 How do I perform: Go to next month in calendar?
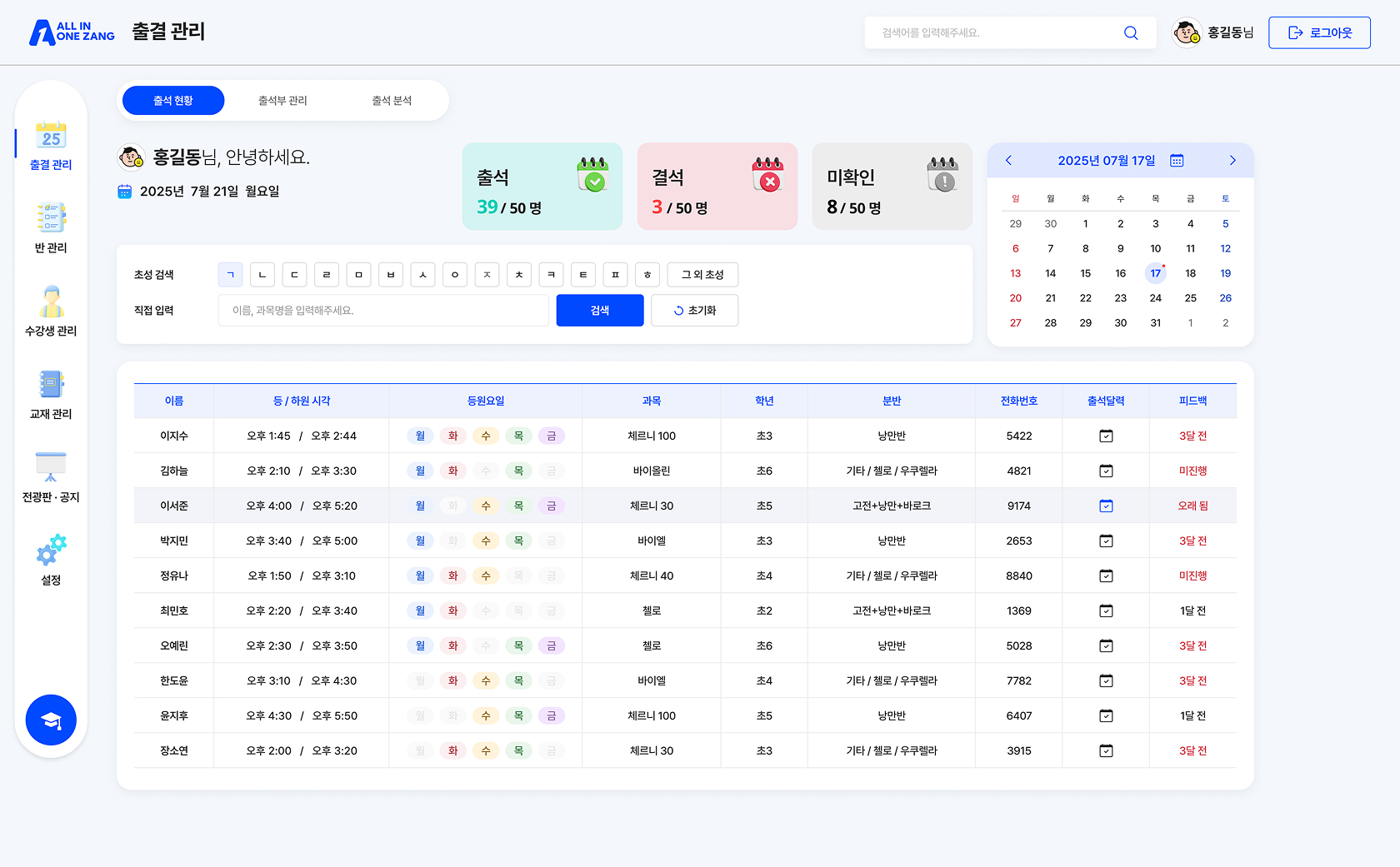[x=1232, y=161]
